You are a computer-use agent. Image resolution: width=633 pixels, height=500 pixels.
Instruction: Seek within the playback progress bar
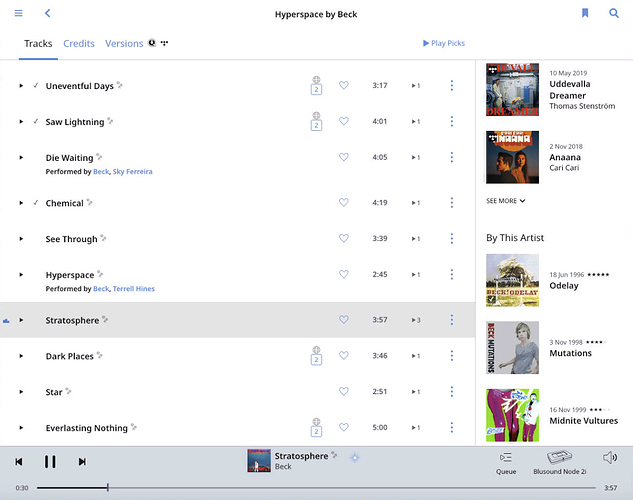pos(316,488)
